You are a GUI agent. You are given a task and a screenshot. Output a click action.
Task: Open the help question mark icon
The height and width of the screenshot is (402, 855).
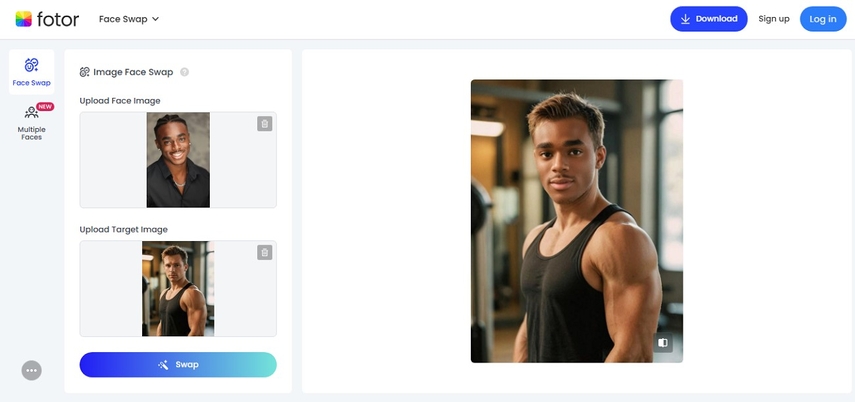[184, 72]
